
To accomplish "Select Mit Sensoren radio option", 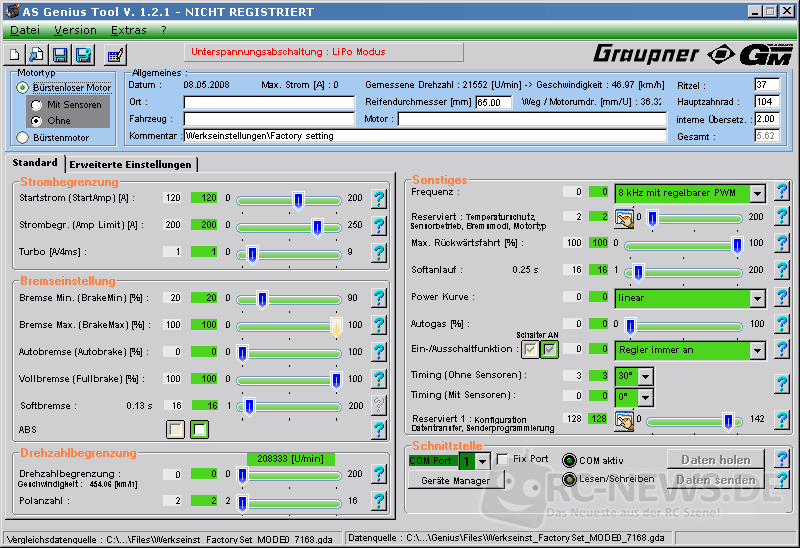I will click(x=36, y=105).
